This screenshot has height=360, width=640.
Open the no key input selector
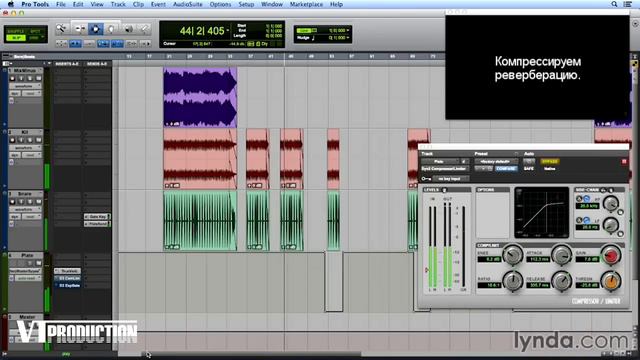coord(451,179)
